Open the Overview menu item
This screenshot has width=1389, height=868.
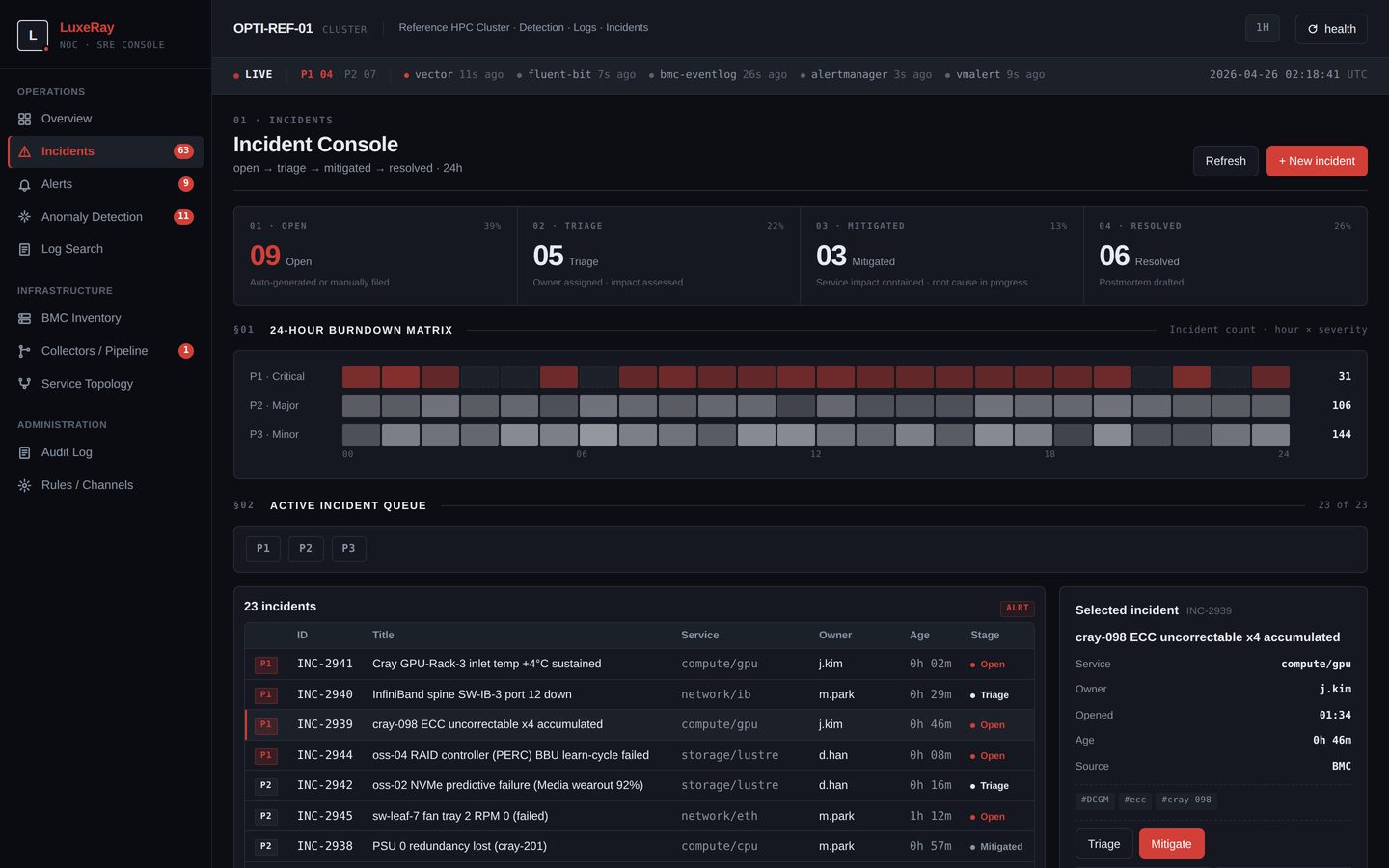point(106,119)
